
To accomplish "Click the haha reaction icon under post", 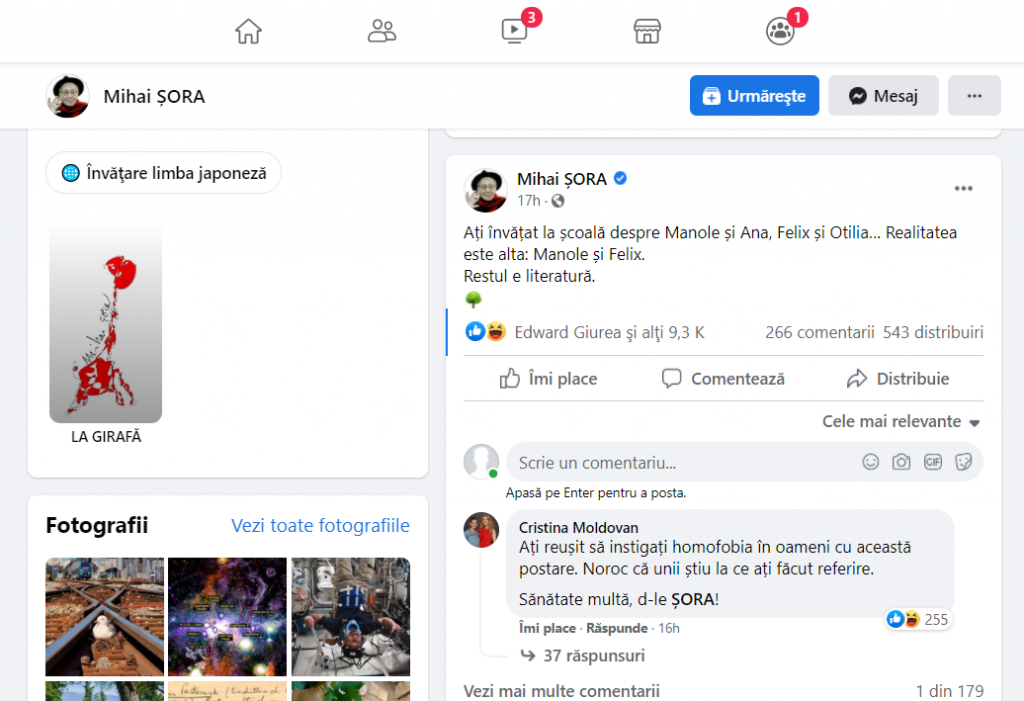I will tap(496, 332).
